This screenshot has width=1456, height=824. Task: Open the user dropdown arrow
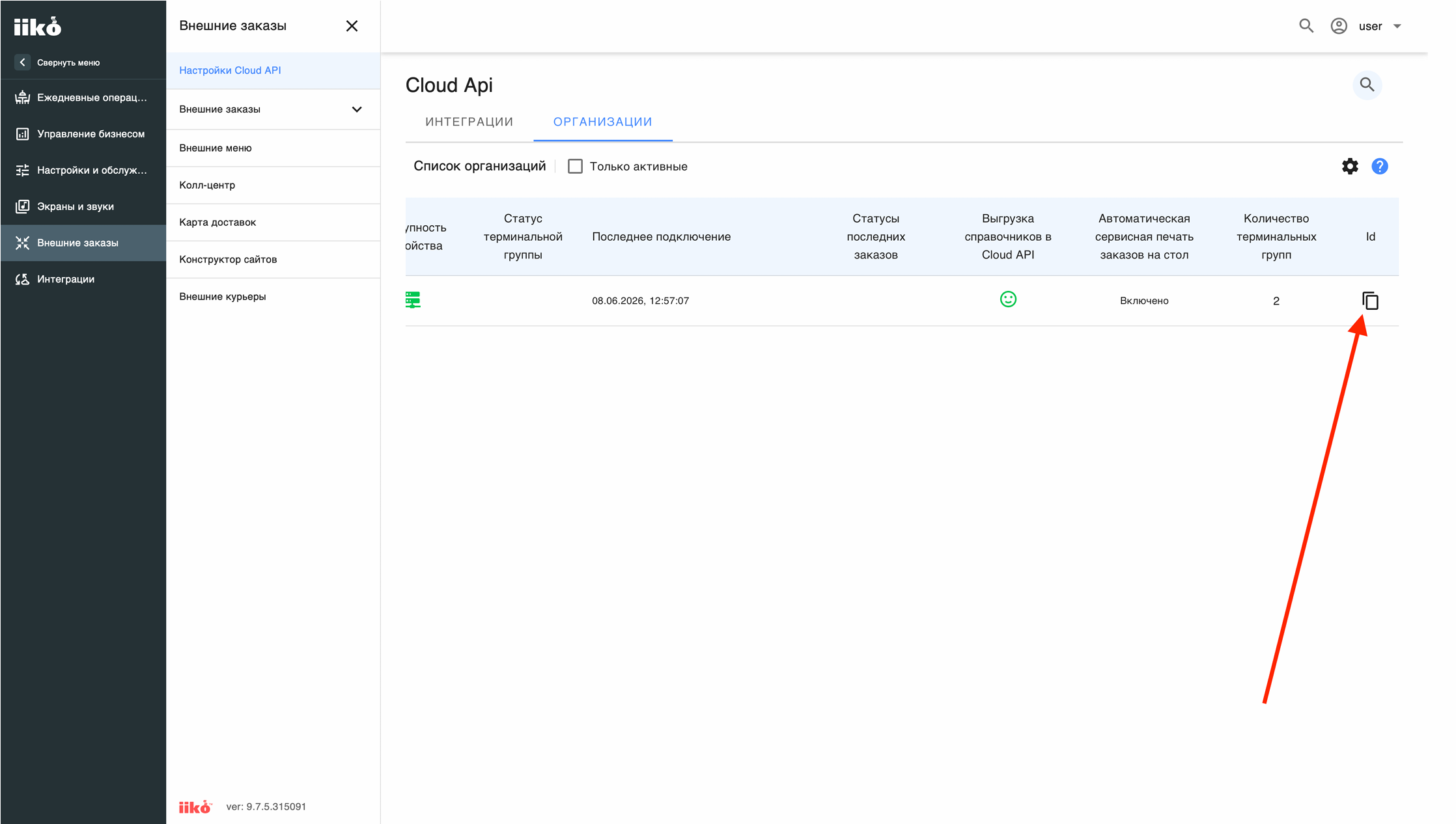pyautogui.click(x=1397, y=27)
